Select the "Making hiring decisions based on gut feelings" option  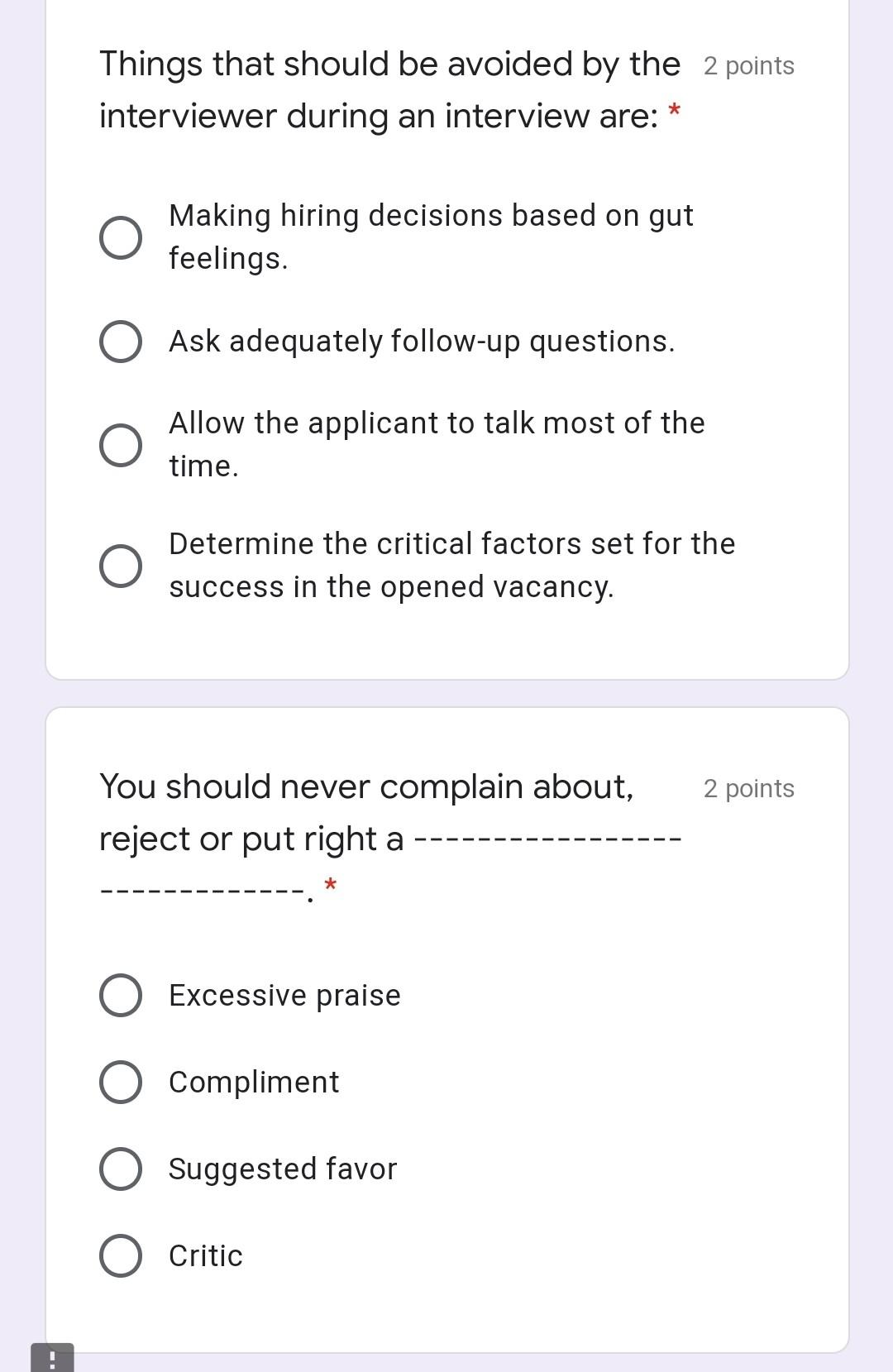[x=119, y=237]
